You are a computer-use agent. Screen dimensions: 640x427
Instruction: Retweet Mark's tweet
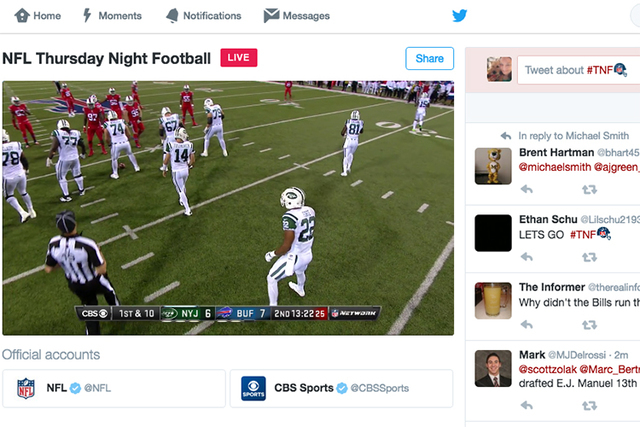tap(589, 405)
